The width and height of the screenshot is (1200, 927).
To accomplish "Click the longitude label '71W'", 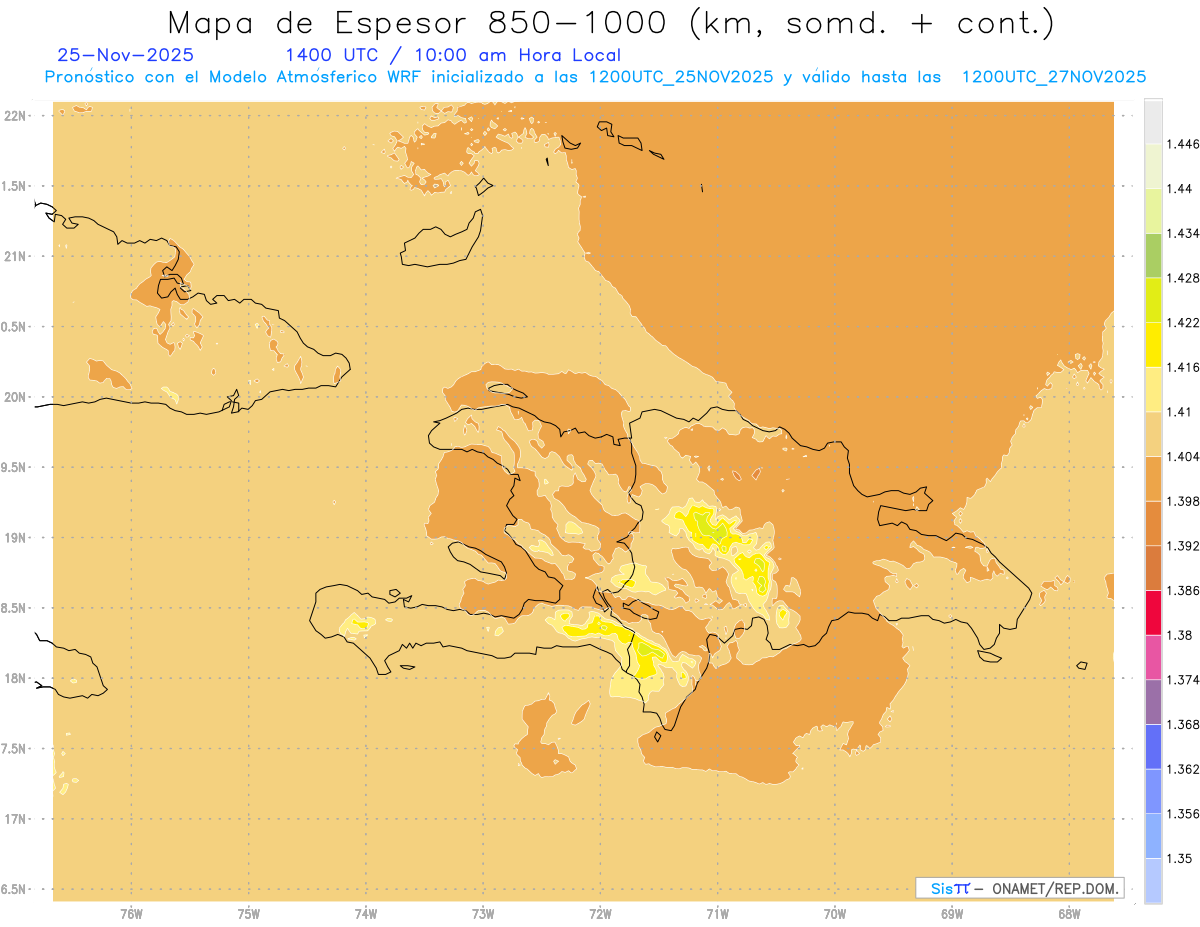I will point(717,913).
